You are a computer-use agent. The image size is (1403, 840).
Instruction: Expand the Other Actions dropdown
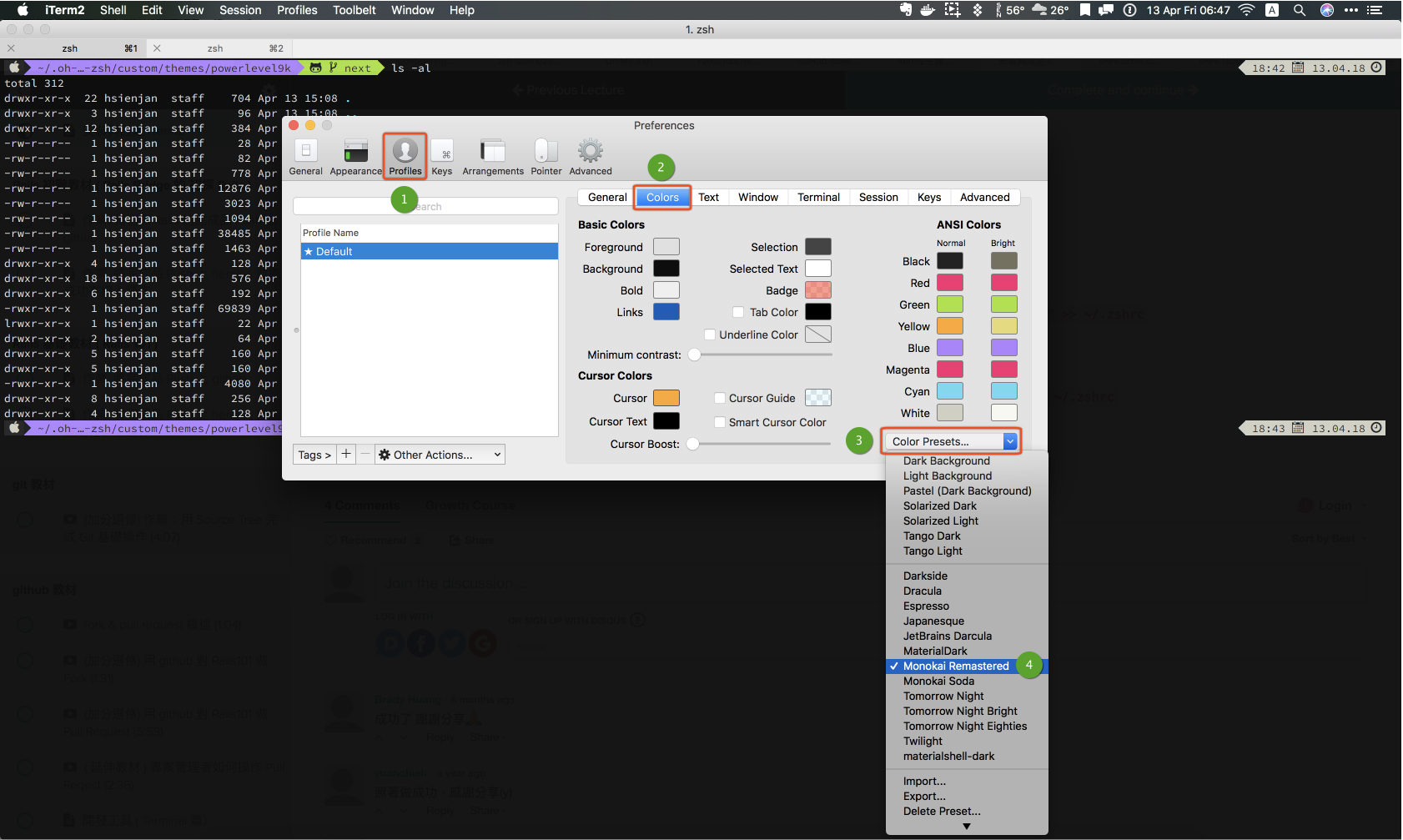click(440, 455)
